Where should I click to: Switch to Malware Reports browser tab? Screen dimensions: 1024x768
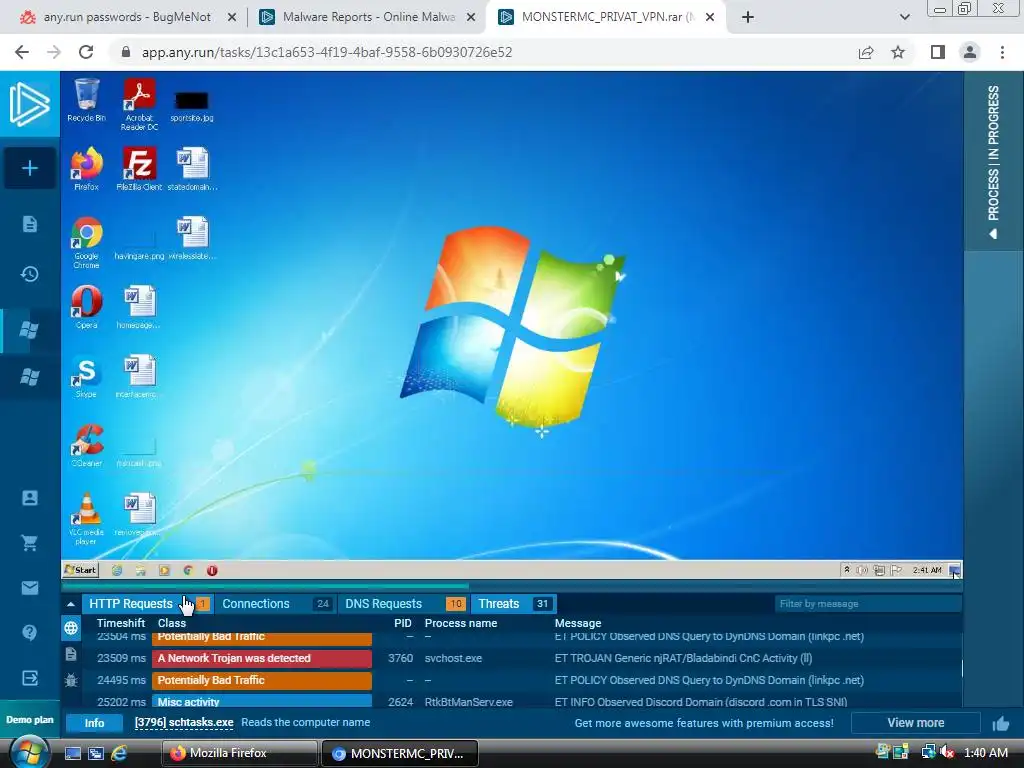point(368,17)
